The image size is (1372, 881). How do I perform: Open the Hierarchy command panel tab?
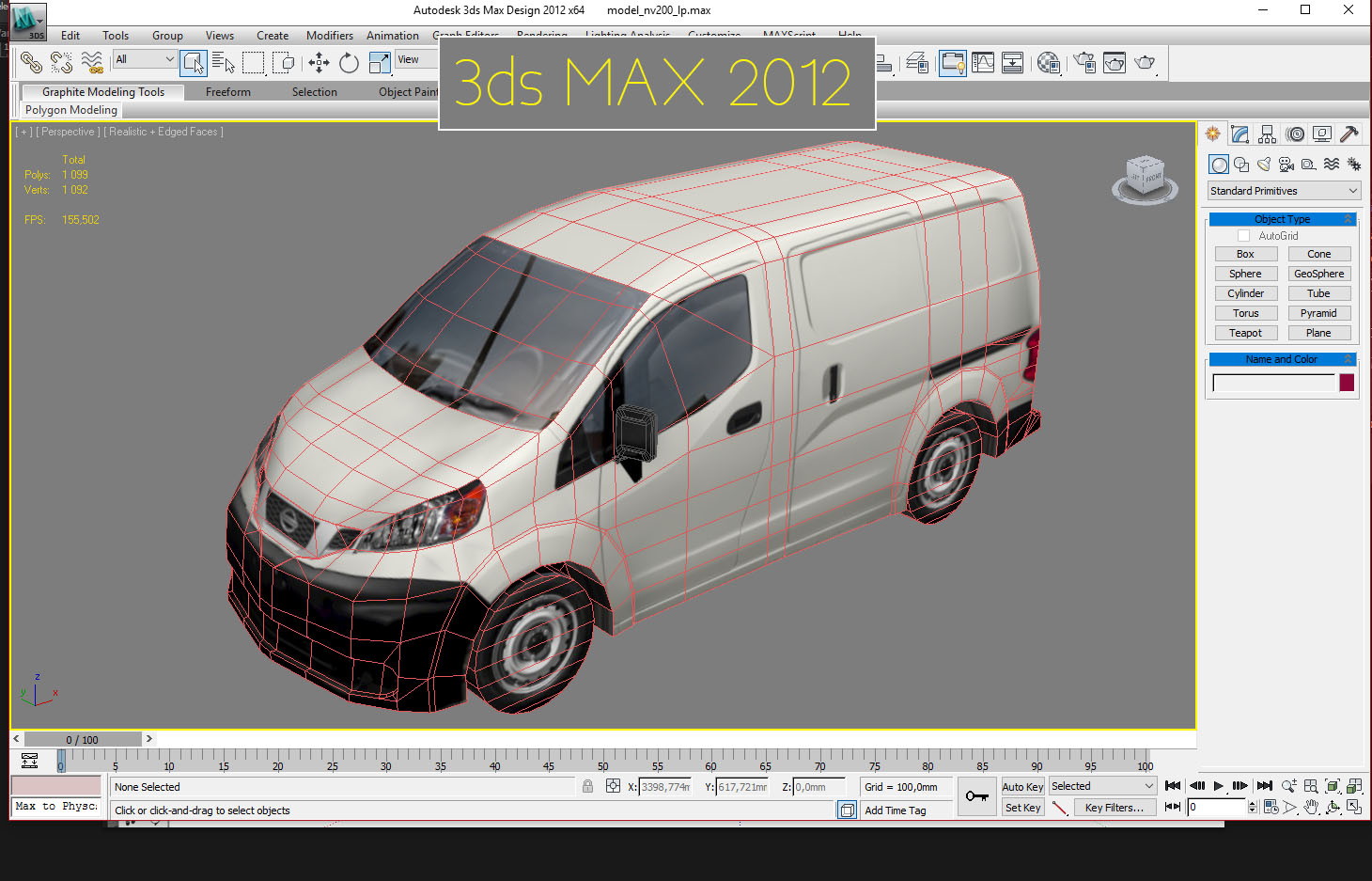click(1268, 134)
